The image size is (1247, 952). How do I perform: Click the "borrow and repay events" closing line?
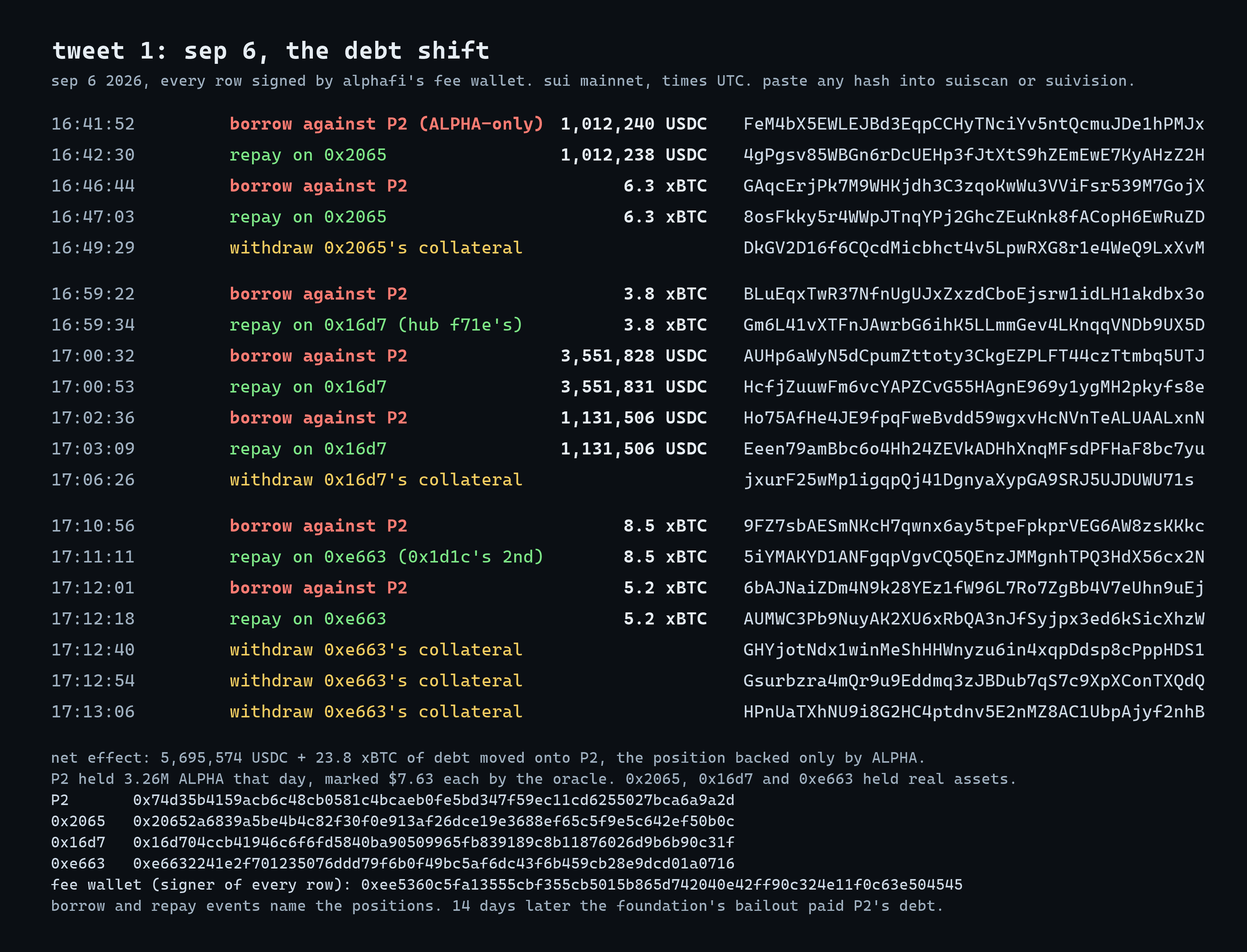pyautogui.click(x=497, y=906)
